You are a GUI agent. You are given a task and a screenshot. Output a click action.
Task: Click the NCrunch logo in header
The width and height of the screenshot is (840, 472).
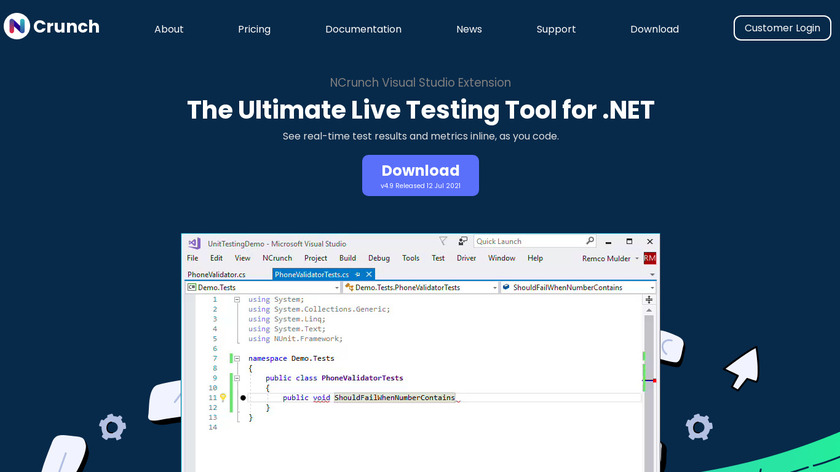[x=51, y=26]
